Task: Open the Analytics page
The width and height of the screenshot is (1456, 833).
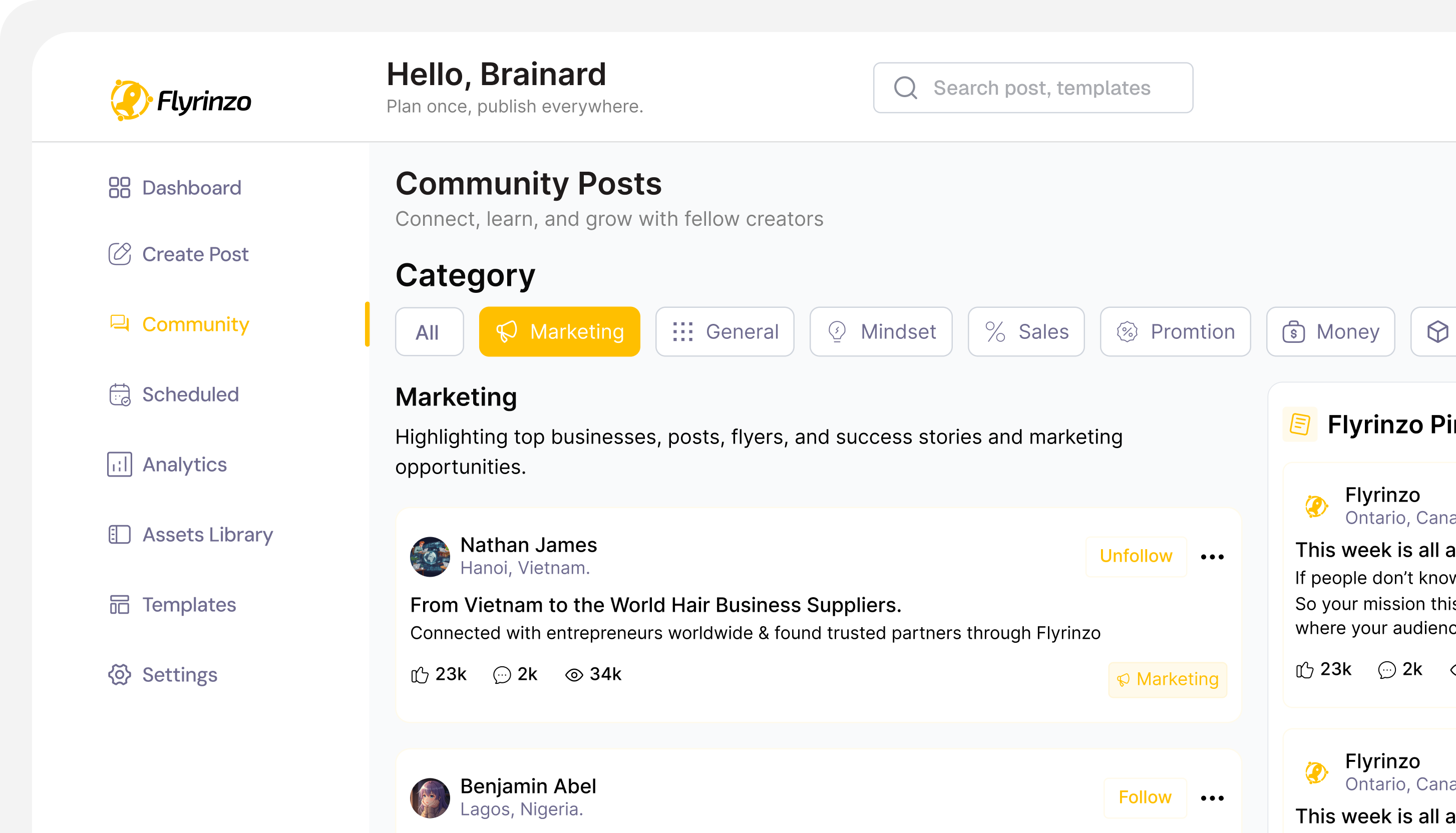Action: click(167, 464)
